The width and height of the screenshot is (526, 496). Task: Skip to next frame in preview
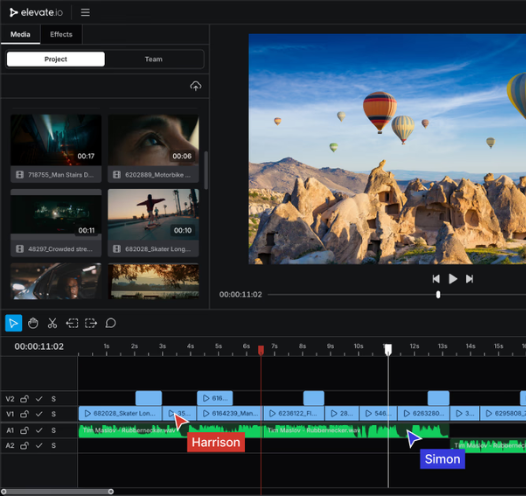(469, 279)
